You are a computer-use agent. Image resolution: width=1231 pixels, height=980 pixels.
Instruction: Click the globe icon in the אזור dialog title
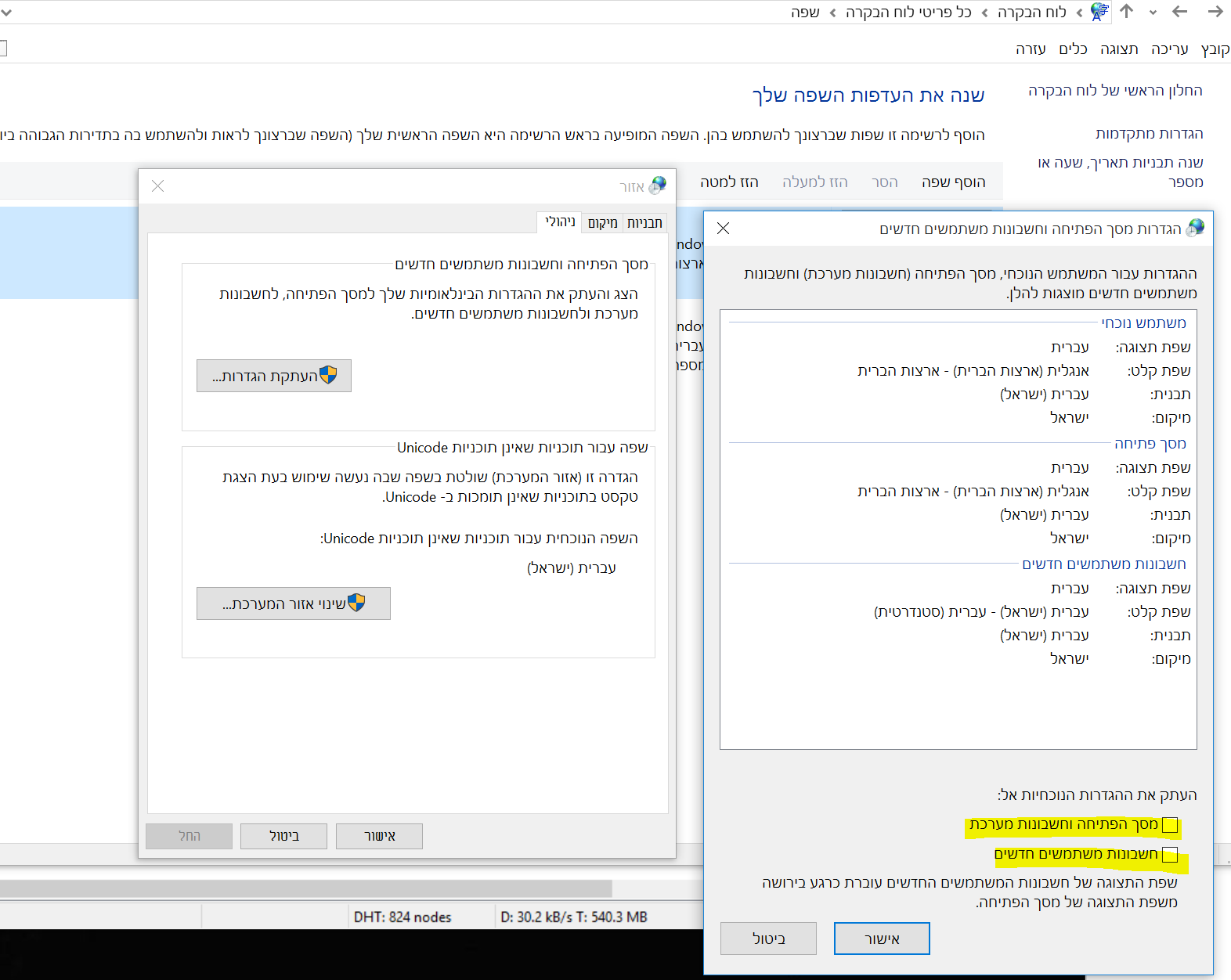659,185
